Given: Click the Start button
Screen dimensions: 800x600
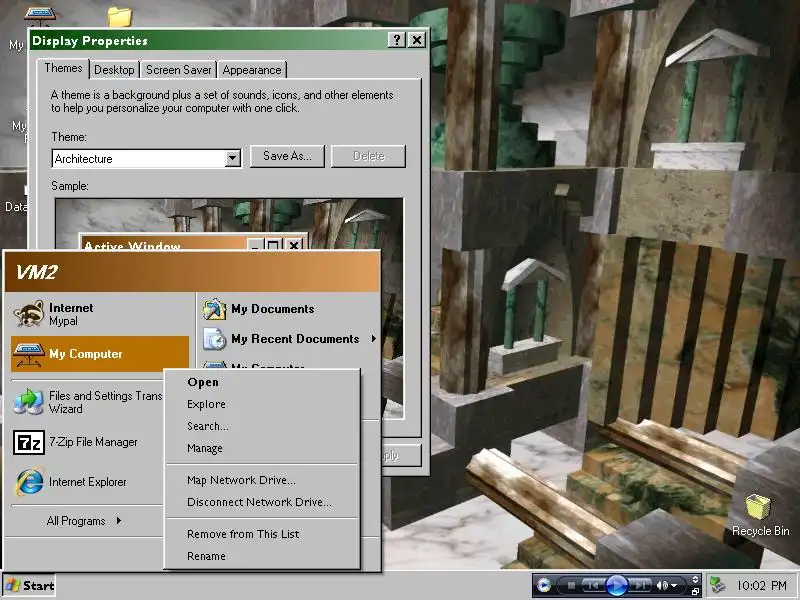Looking at the screenshot, I should (30, 586).
